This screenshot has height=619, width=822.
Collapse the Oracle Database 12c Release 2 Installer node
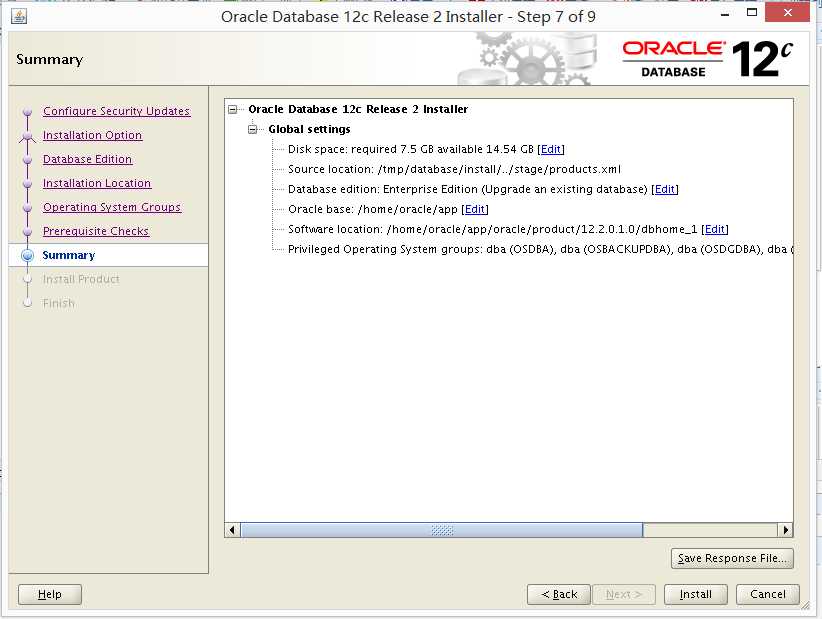pyautogui.click(x=233, y=110)
